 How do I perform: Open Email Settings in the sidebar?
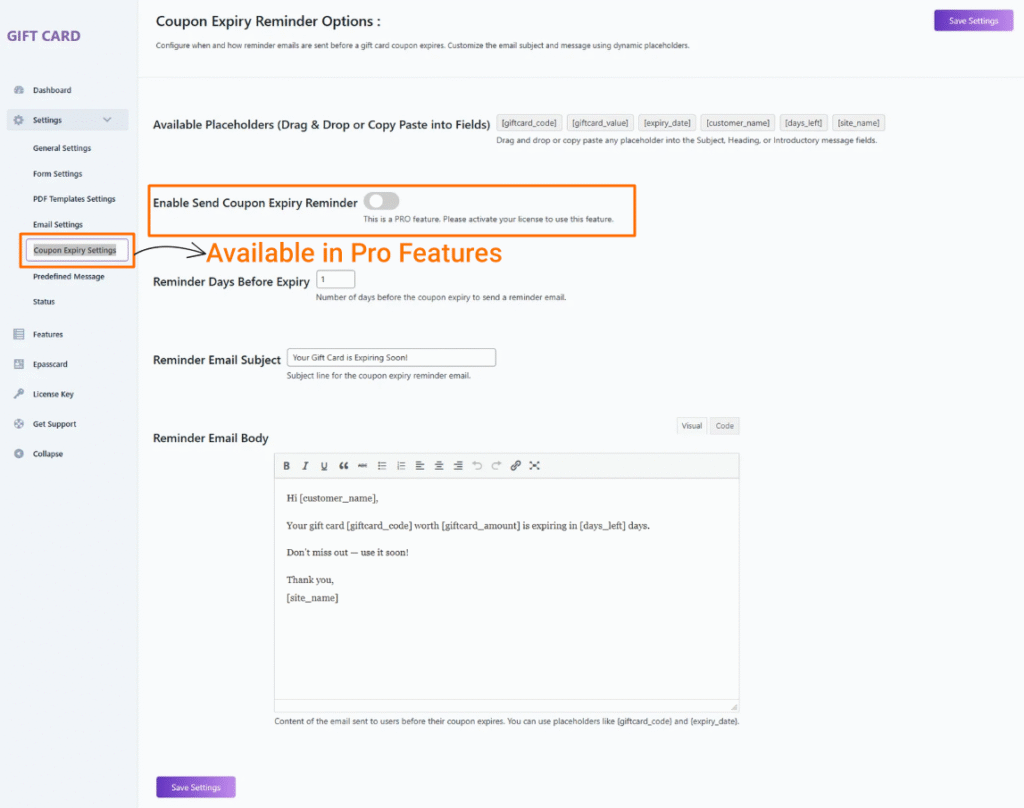pyautogui.click(x=58, y=225)
